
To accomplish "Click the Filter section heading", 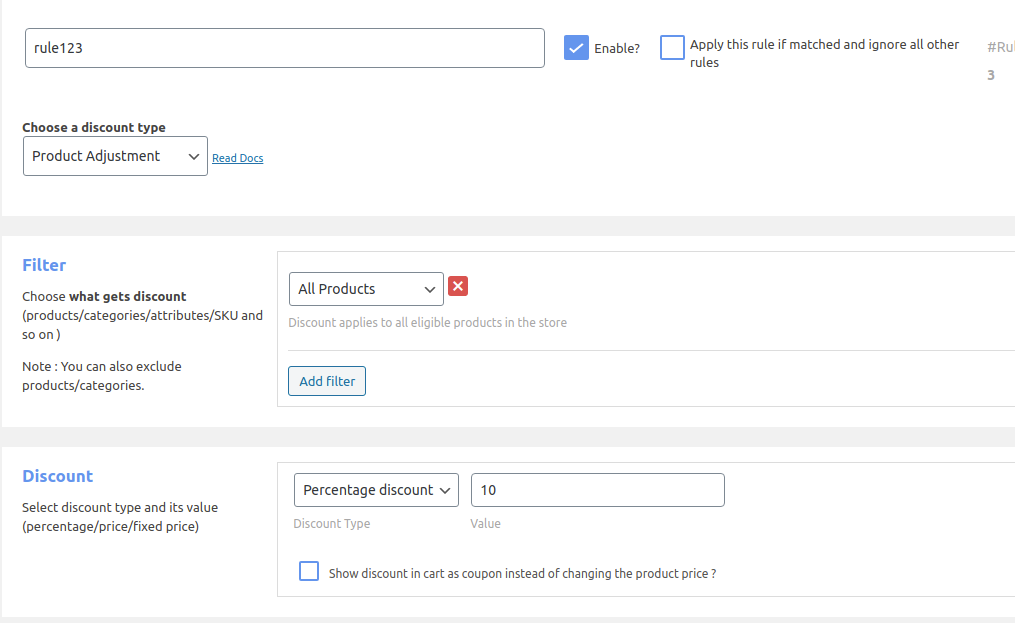I will click(x=44, y=265).
